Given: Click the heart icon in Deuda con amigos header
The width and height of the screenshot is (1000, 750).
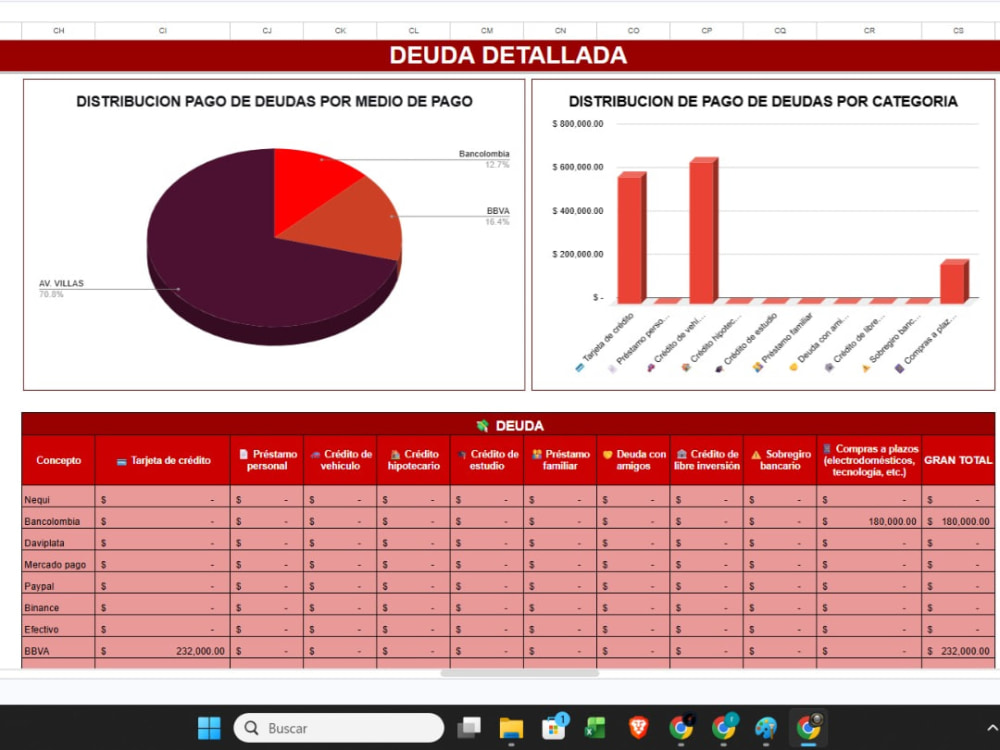Looking at the screenshot, I should click(x=608, y=455).
